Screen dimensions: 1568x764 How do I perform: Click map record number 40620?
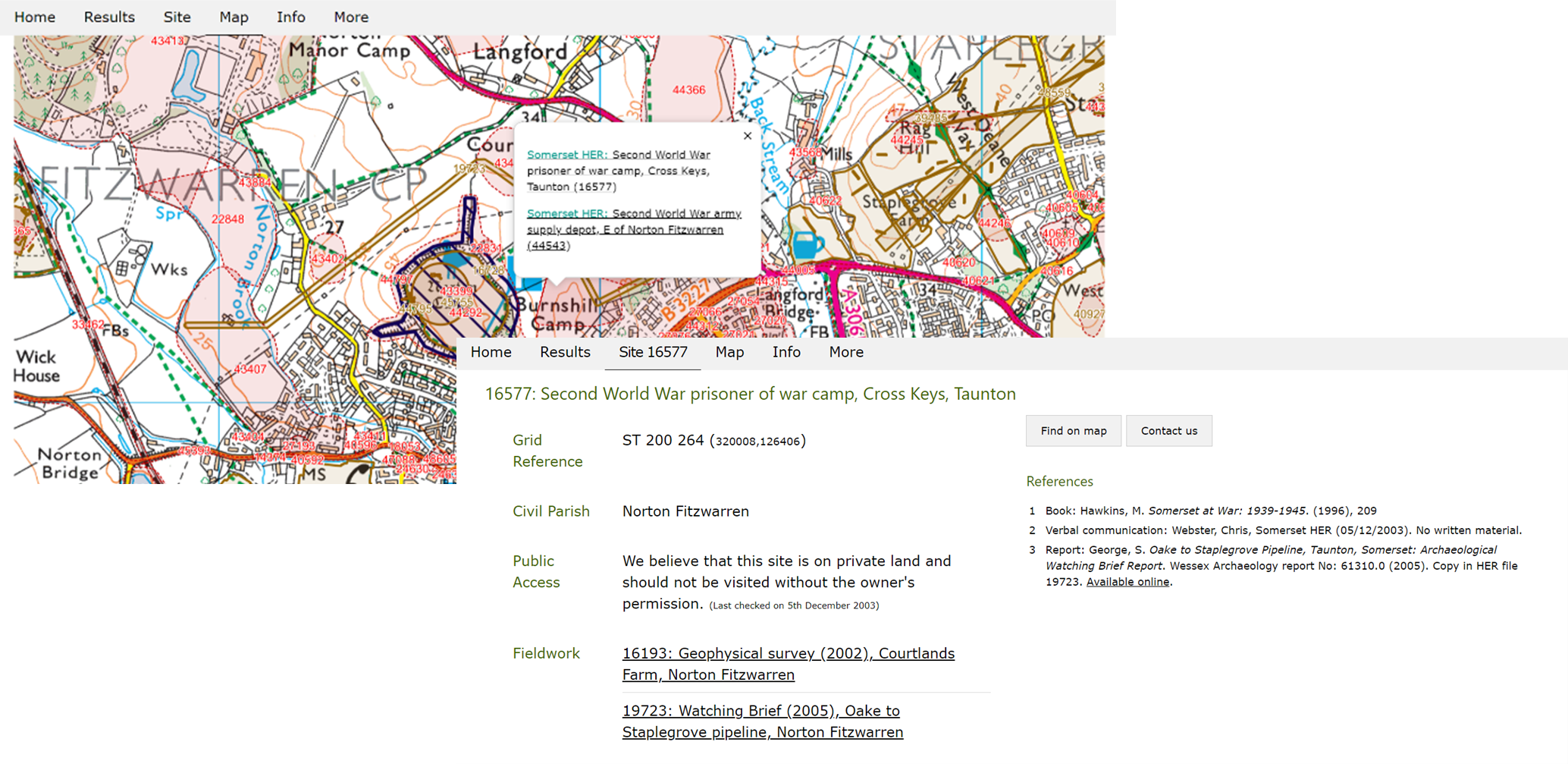(x=959, y=263)
